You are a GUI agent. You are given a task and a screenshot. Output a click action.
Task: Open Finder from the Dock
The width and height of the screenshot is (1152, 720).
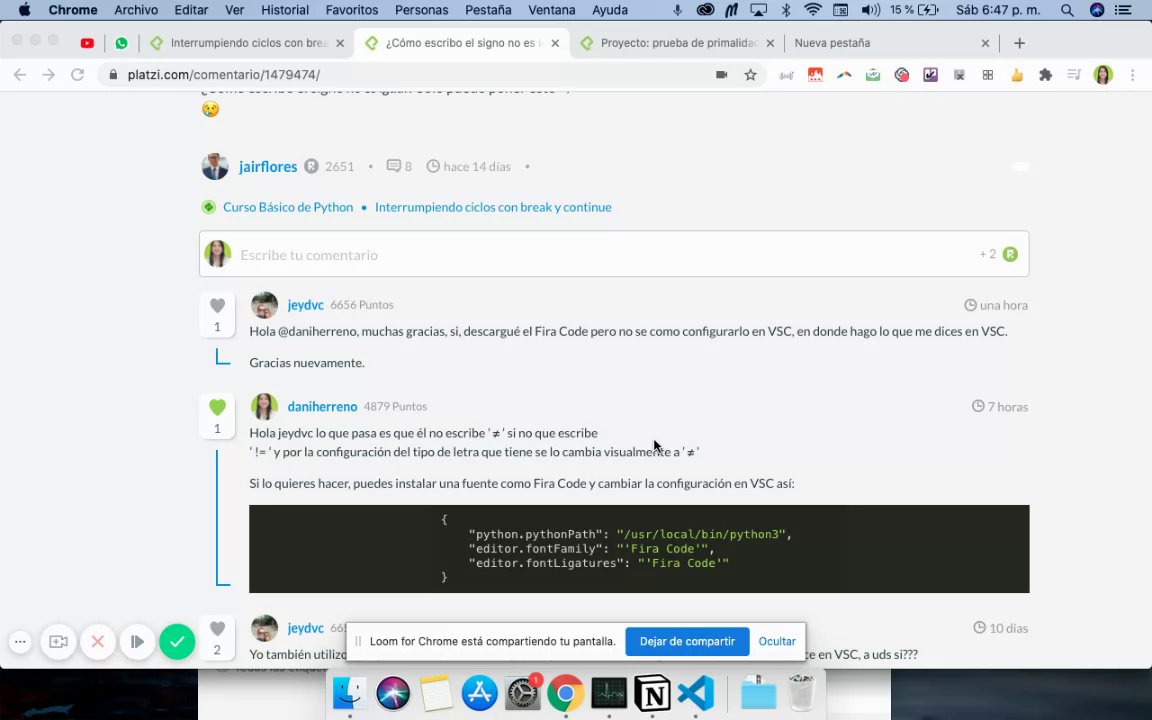[349, 693]
